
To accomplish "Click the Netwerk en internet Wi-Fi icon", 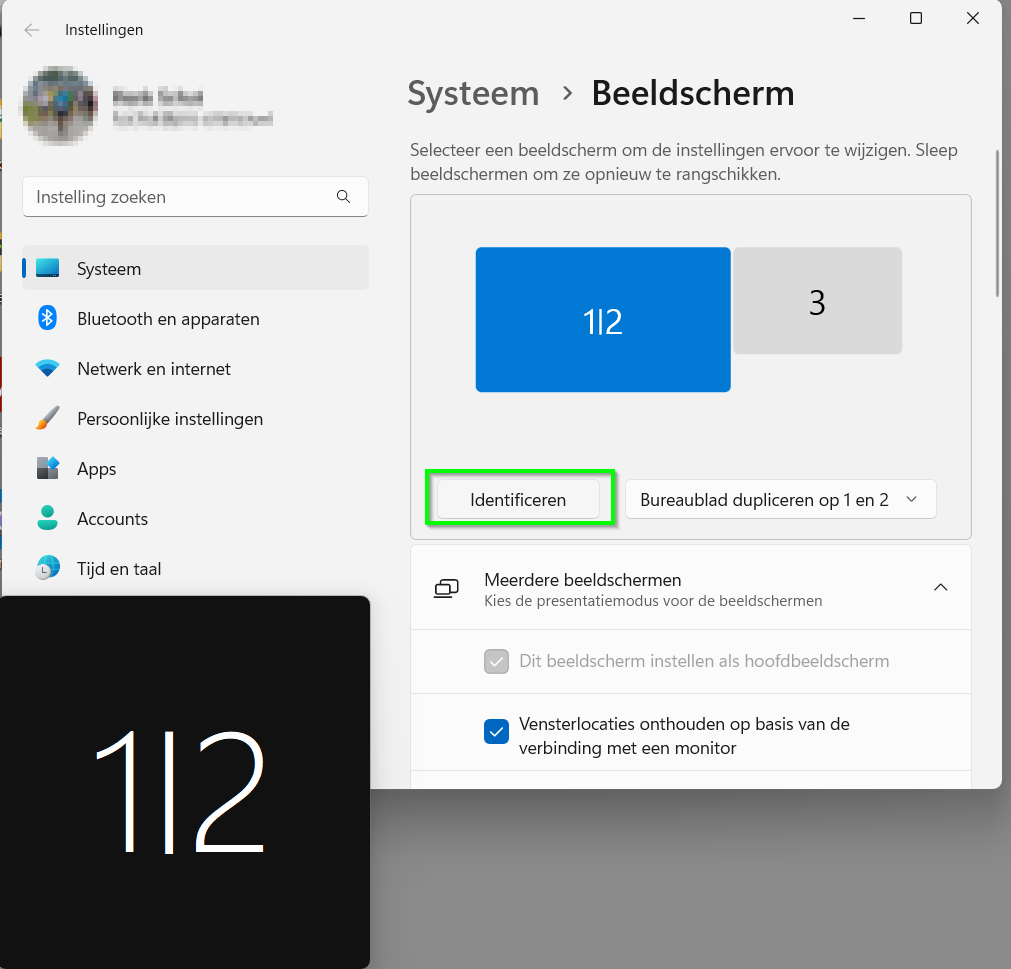I will 48,369.
